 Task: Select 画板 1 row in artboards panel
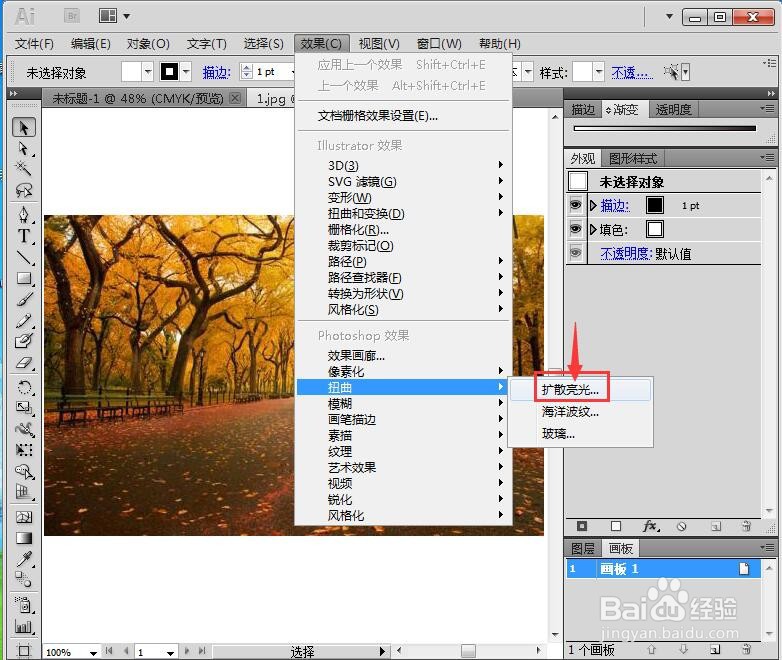[663, 569]
